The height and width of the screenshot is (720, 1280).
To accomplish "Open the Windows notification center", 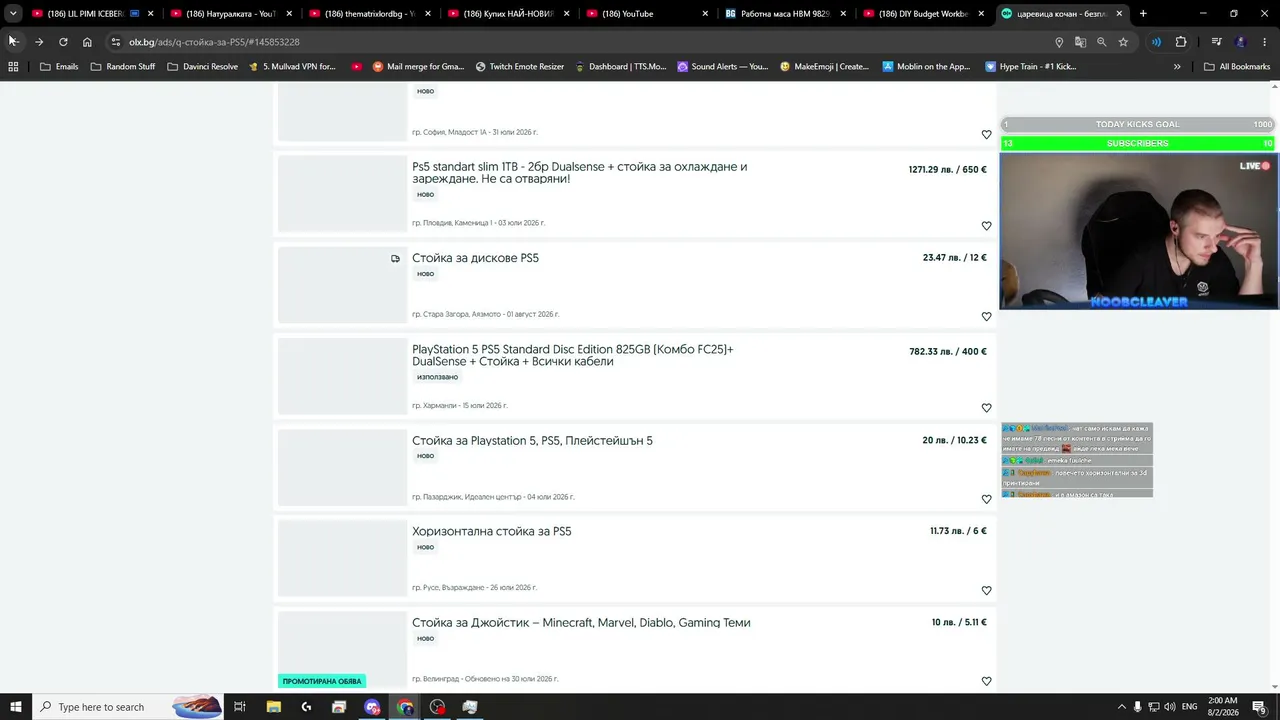I will coord(1259,707).
